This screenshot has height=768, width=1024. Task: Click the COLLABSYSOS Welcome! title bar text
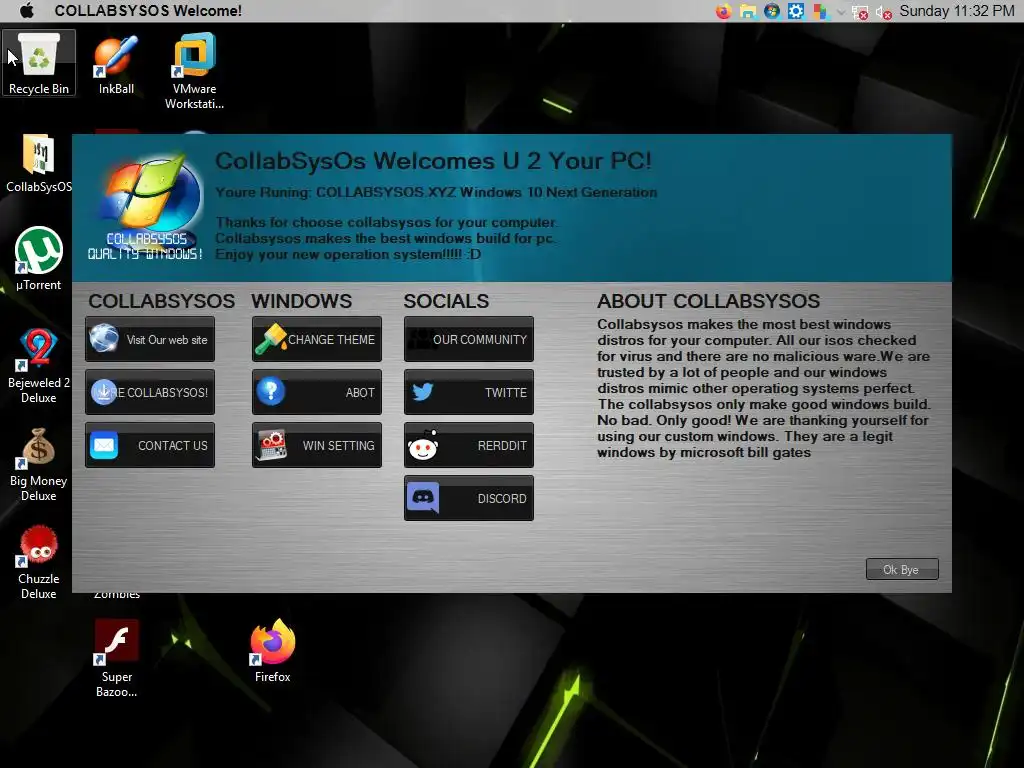coord(148,10)
